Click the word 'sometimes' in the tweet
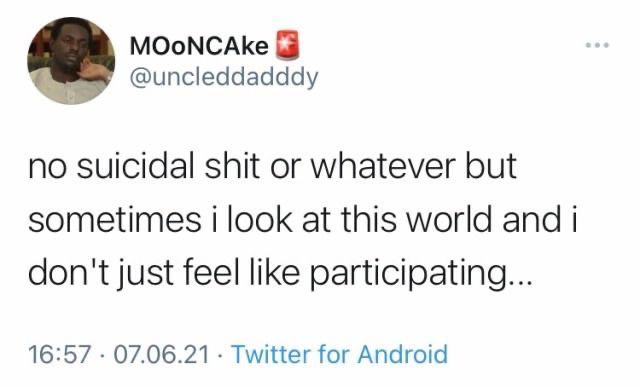 pos(115,220)
